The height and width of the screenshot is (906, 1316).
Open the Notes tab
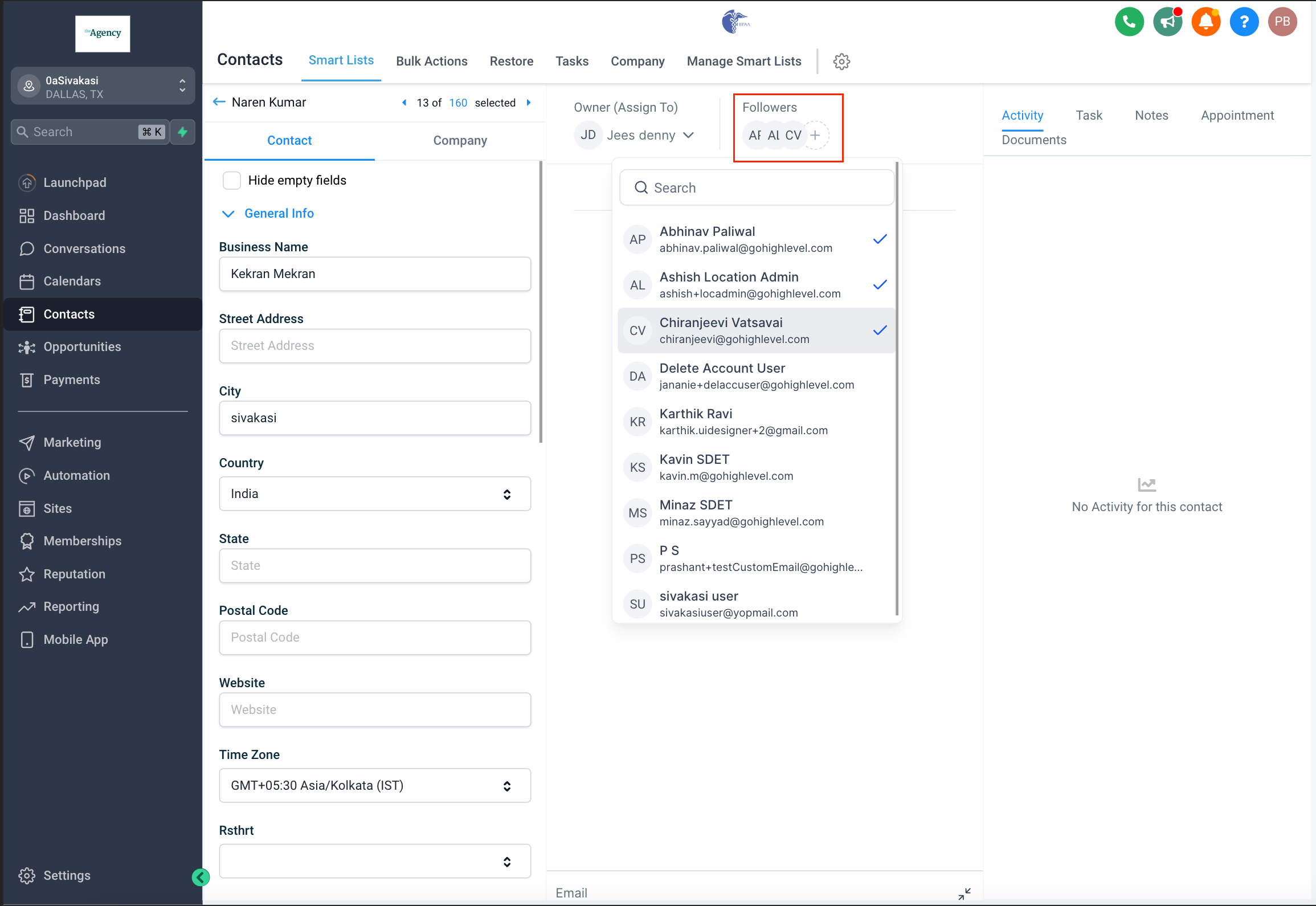coord(1151,116)
